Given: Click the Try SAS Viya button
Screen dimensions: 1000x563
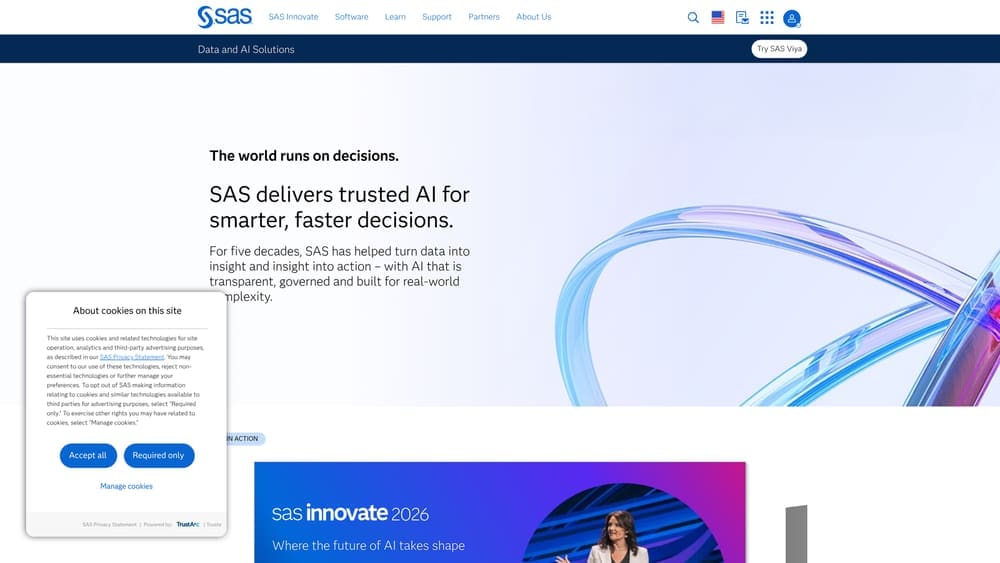Looking at the screenshot, I should 779,49.
